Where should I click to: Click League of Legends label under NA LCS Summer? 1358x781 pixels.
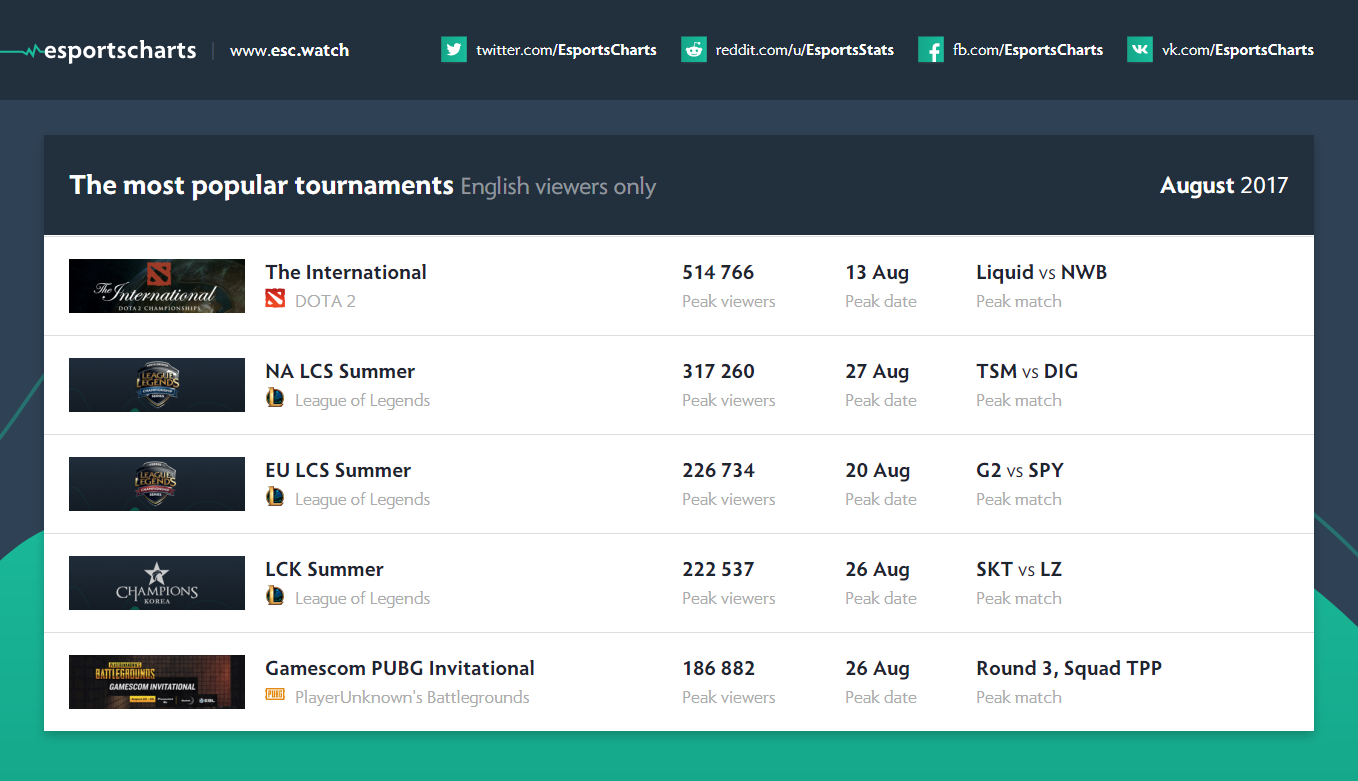click(x=362, y=400)
